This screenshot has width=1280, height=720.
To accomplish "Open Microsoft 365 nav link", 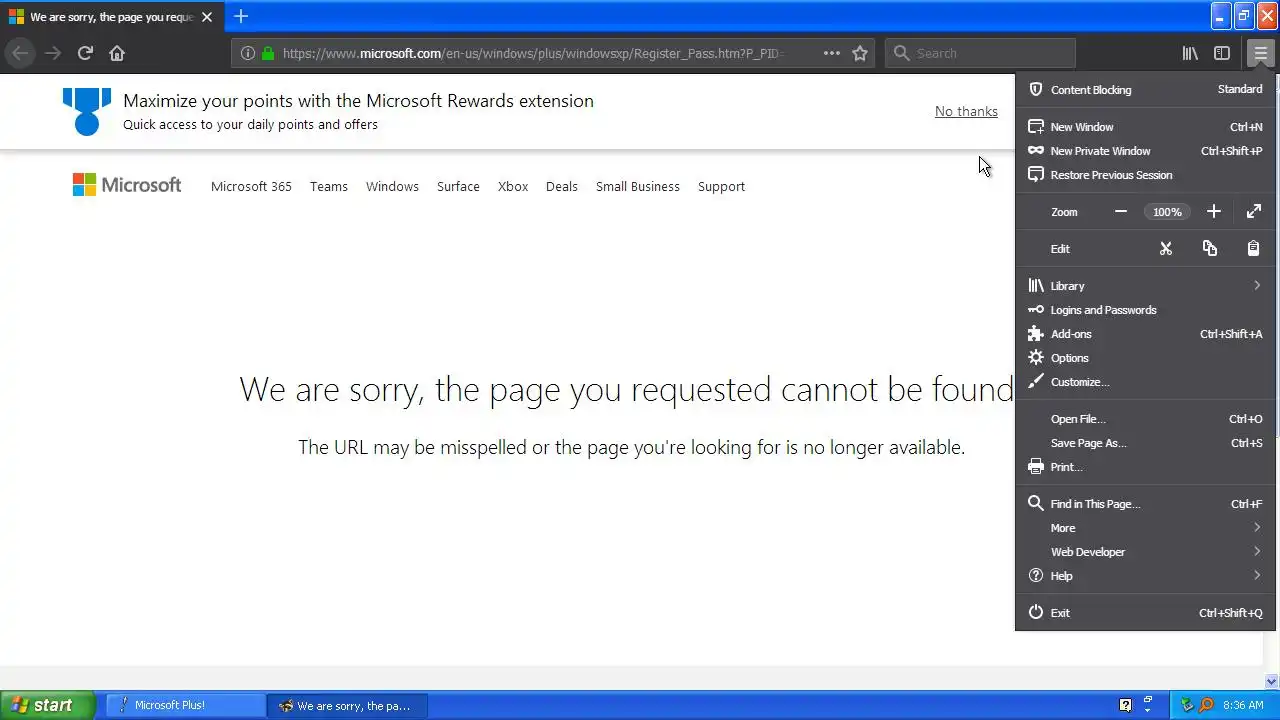I will tap(251, 186).
